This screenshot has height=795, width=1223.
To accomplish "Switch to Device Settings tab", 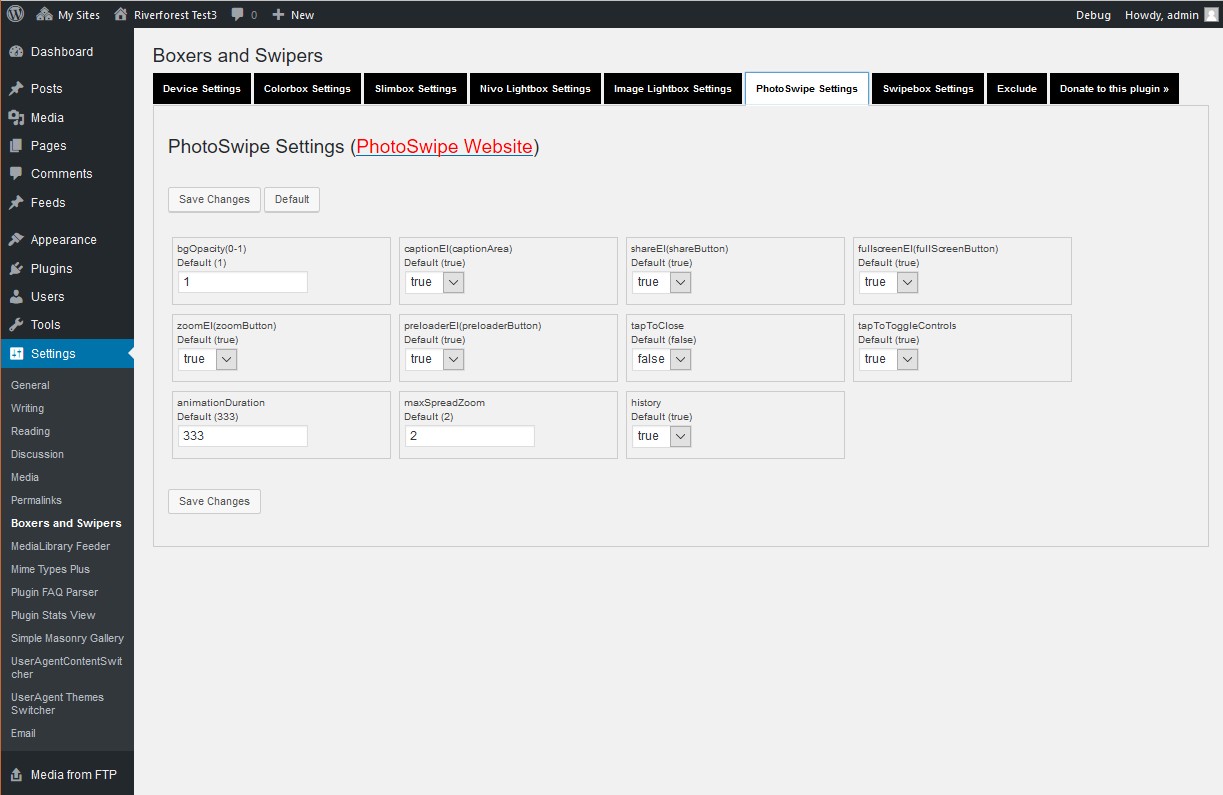I will pyautogui.click(x=202, y=88).
